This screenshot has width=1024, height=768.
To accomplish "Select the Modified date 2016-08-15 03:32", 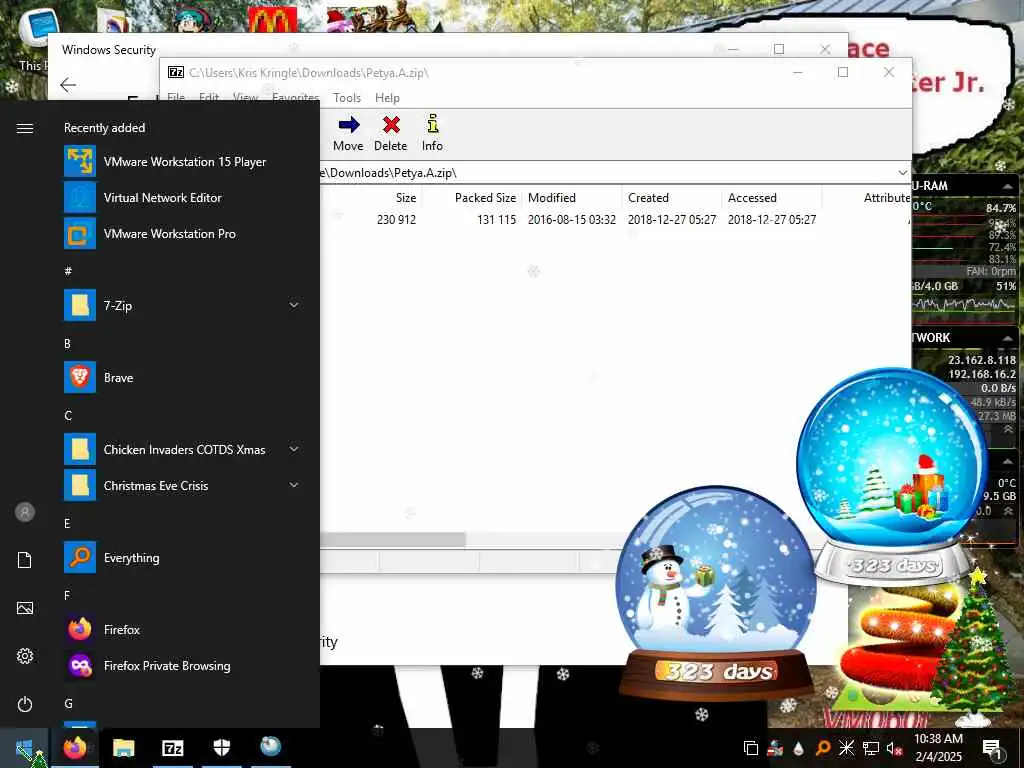I will tap(571, 220).
